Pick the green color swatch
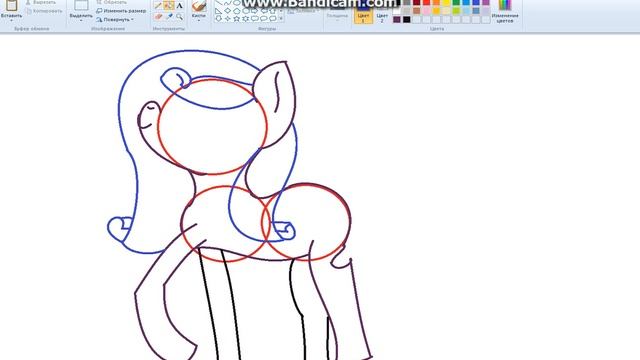640x360 pixels. tap(456, 2)
